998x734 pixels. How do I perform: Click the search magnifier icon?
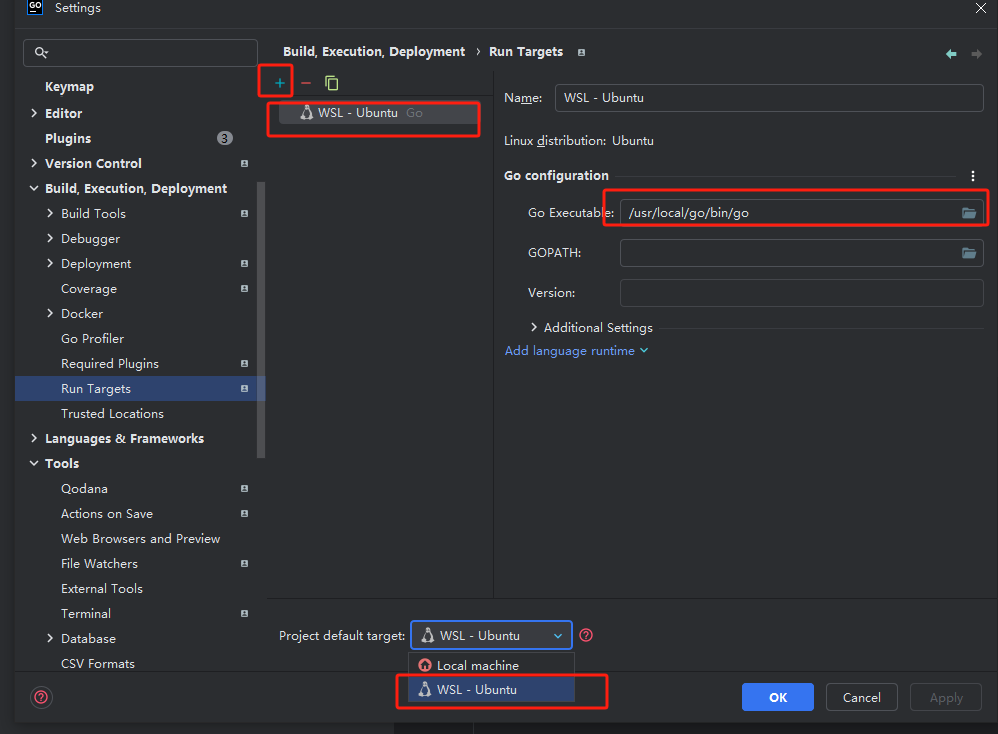click(x=41, y=53)
